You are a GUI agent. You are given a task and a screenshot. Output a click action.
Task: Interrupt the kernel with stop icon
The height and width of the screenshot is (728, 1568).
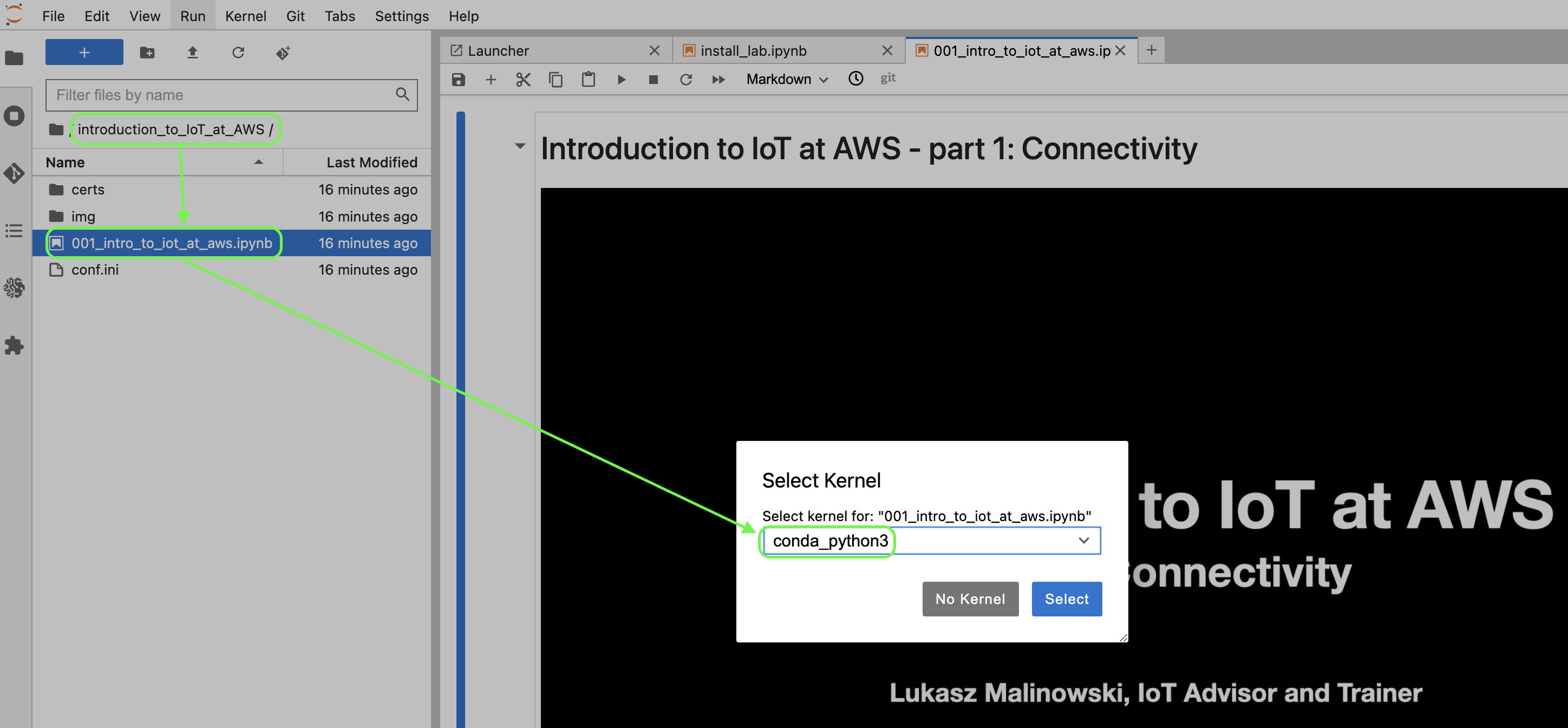coord(653,79)
